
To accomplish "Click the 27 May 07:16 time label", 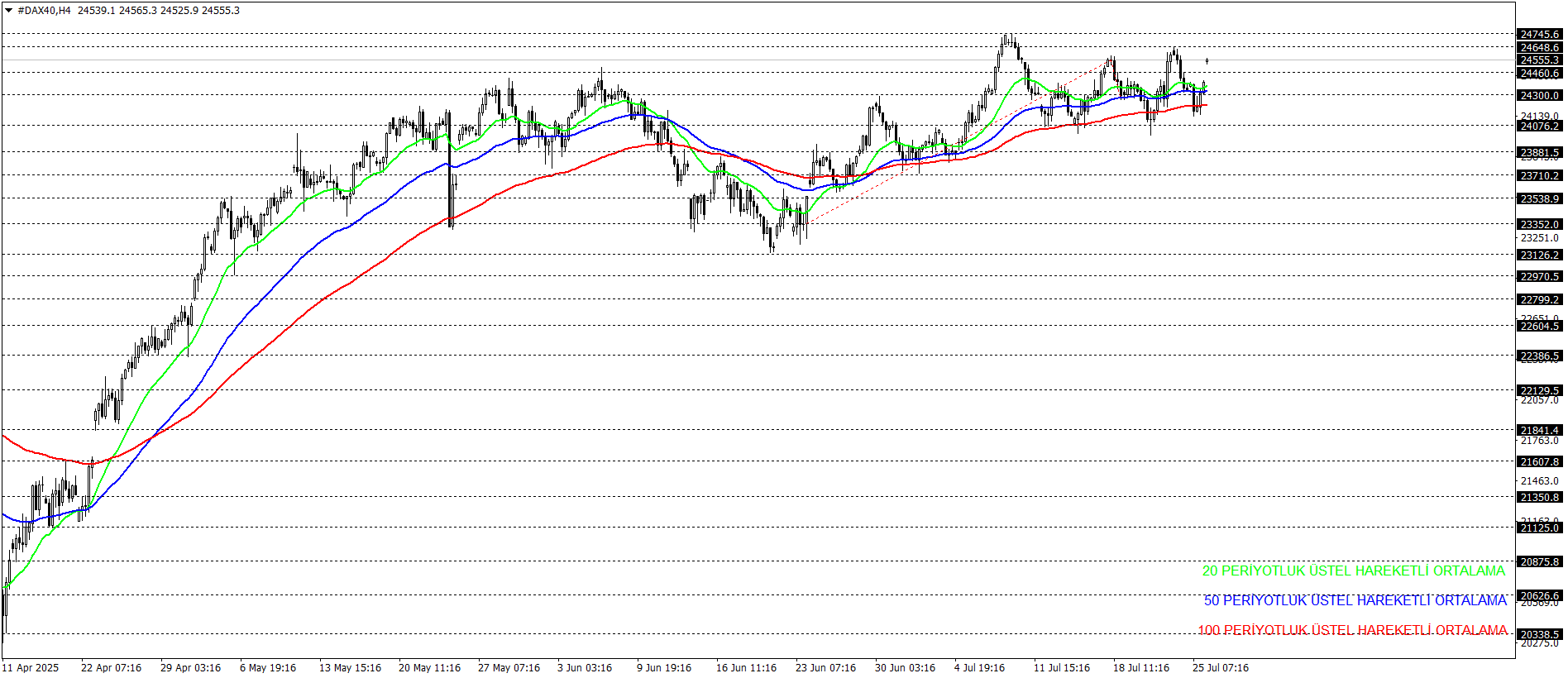I will [509, 667].
